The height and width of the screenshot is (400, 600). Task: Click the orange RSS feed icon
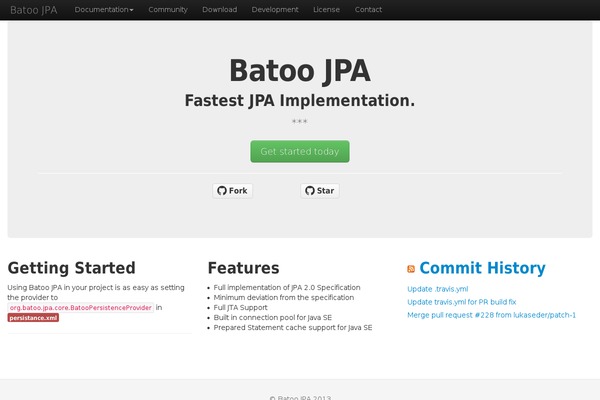[411, 269]
